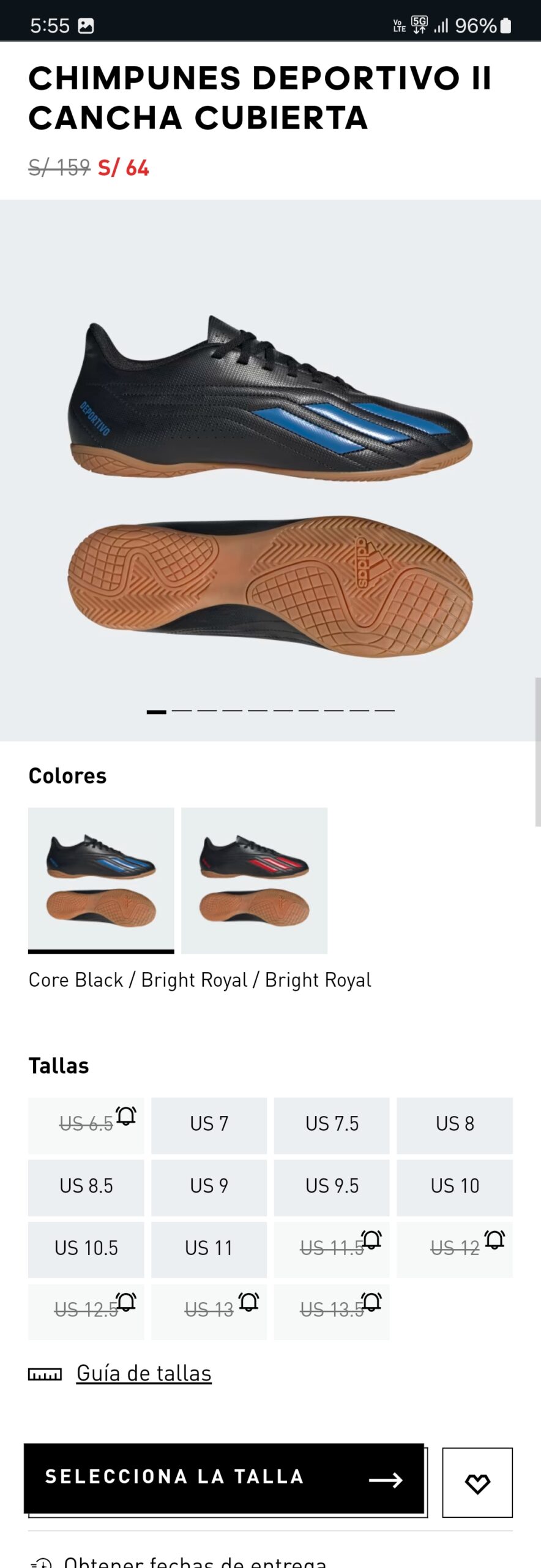The height and width of the screenshot is (1568, 541).
Task: Select the red-striped black color variant
Action: click(254, 880)
